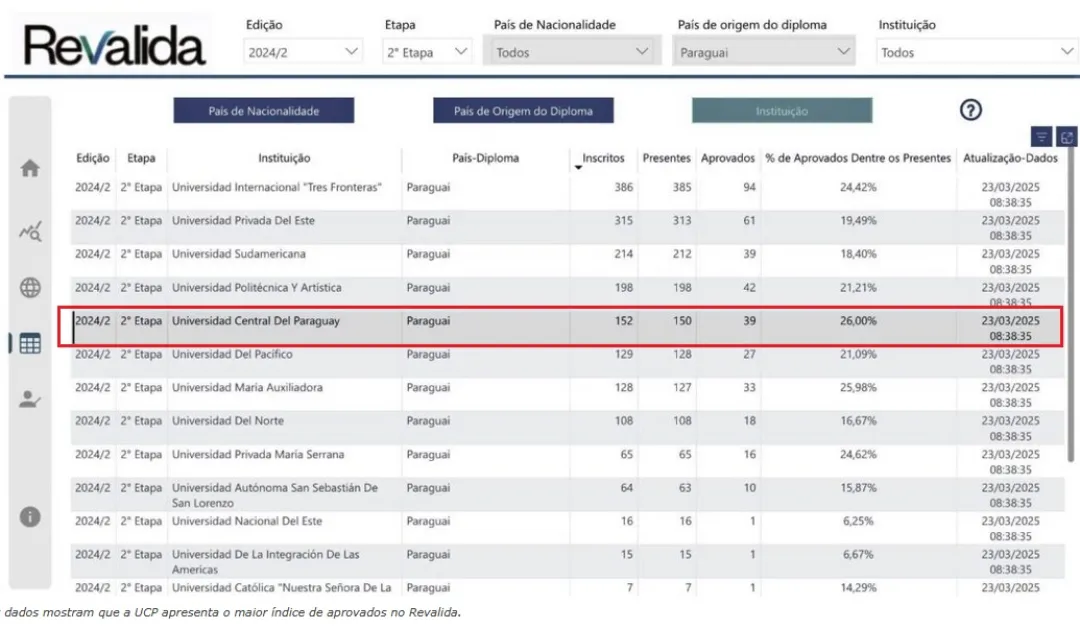Open the Edição dropdown showing 2024/2

tap(303, 52)
